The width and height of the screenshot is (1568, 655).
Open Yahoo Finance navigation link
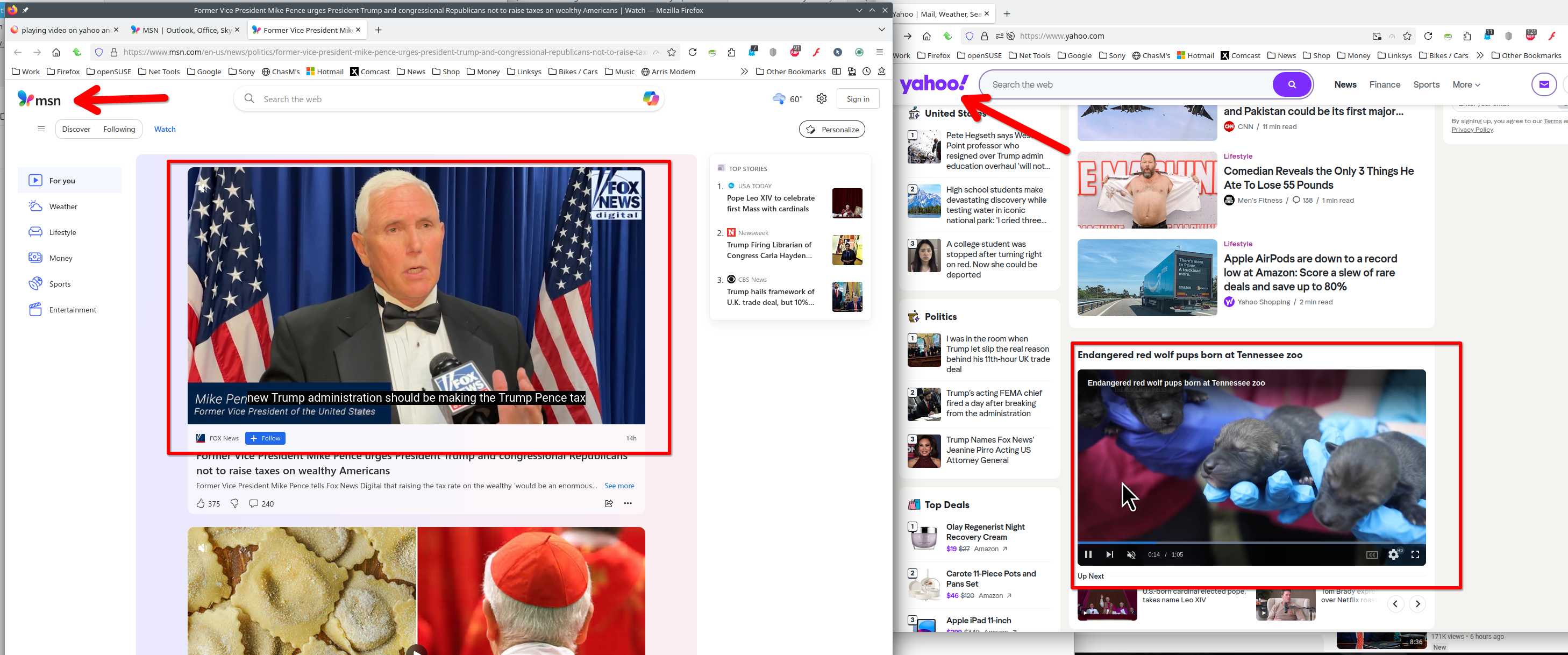pos(1385,84)
